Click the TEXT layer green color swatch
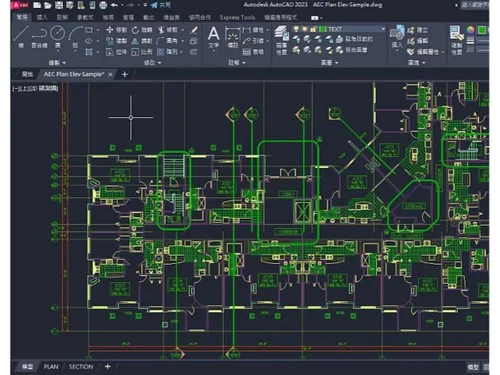The image size is (500, 375). click(323, 29)
